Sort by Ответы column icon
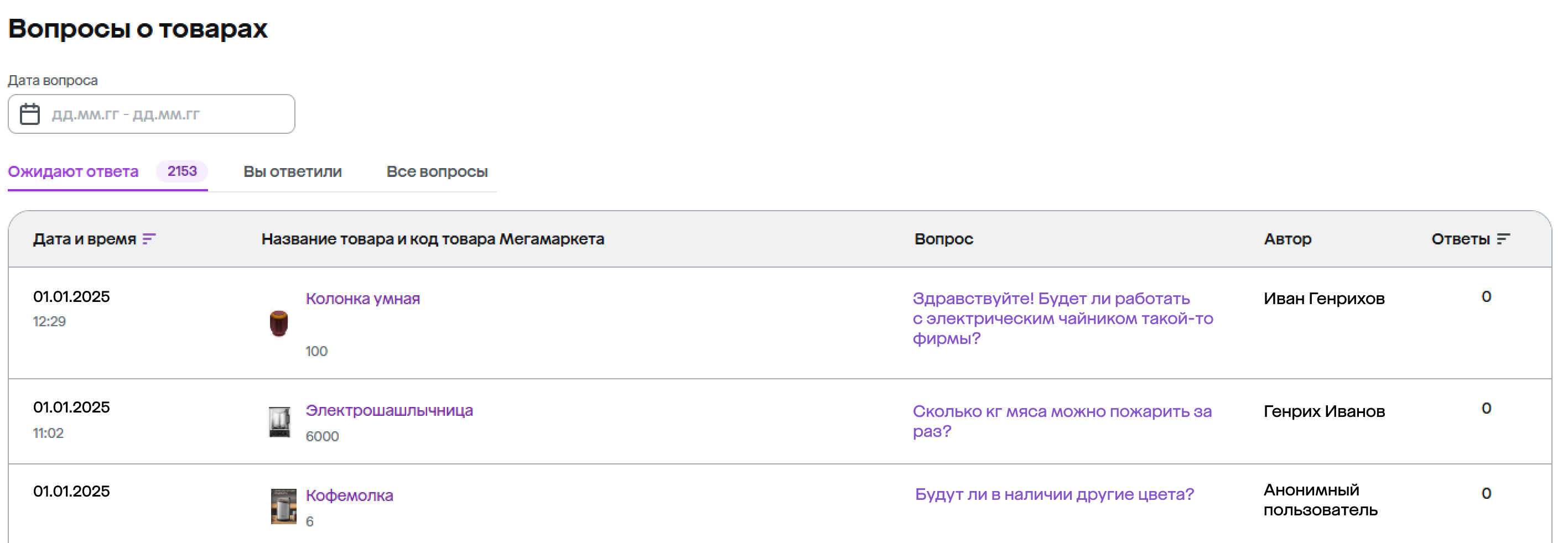 pos(1503,239)
